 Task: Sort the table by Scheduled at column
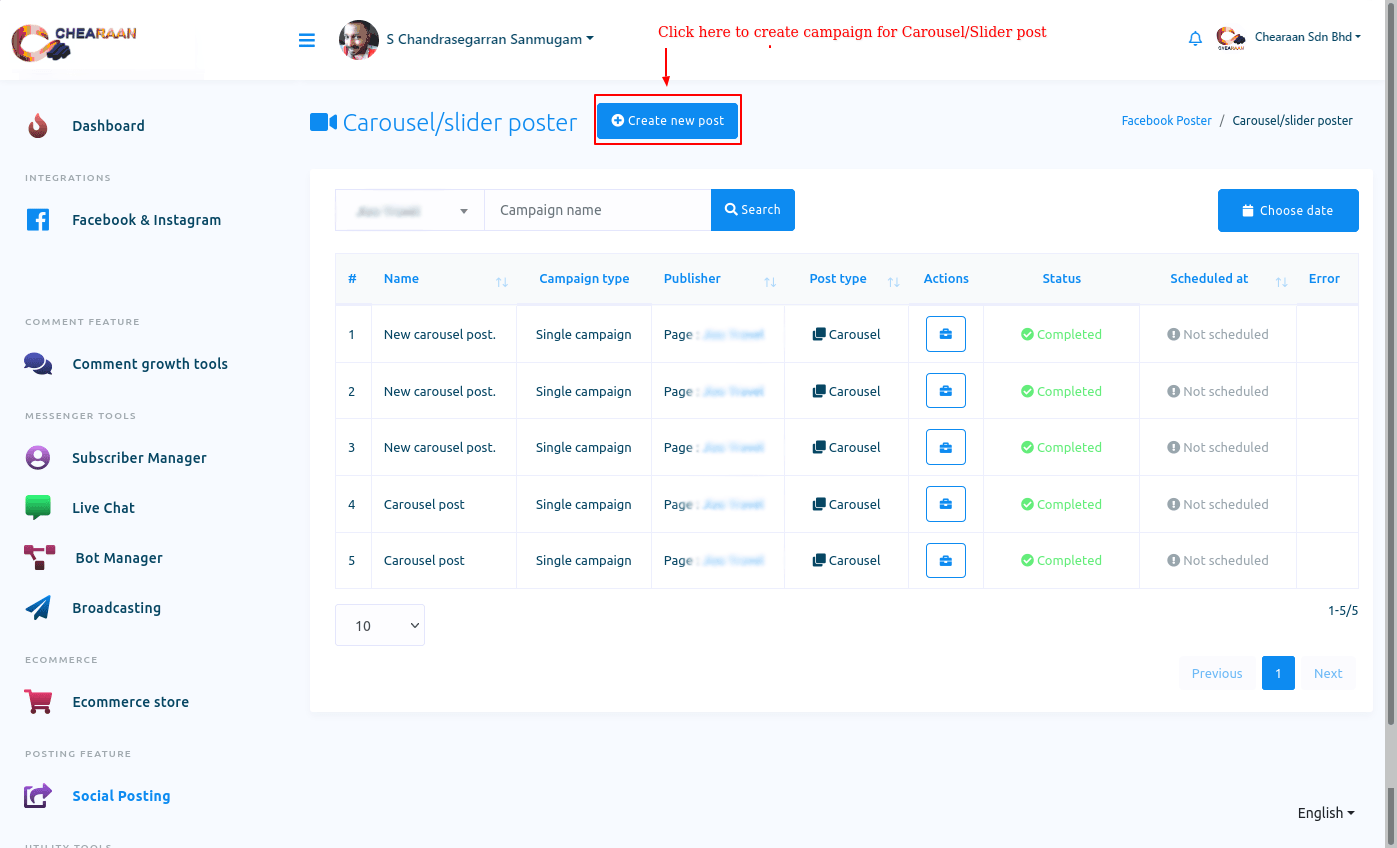point(1281,282)
